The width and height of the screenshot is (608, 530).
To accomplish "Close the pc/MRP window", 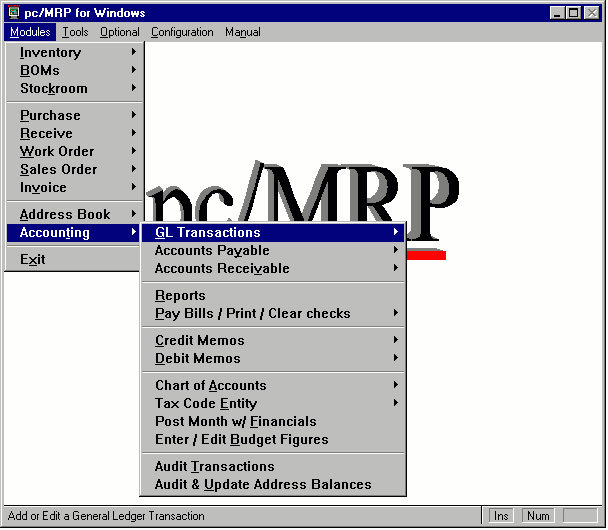I will point(592,13).
